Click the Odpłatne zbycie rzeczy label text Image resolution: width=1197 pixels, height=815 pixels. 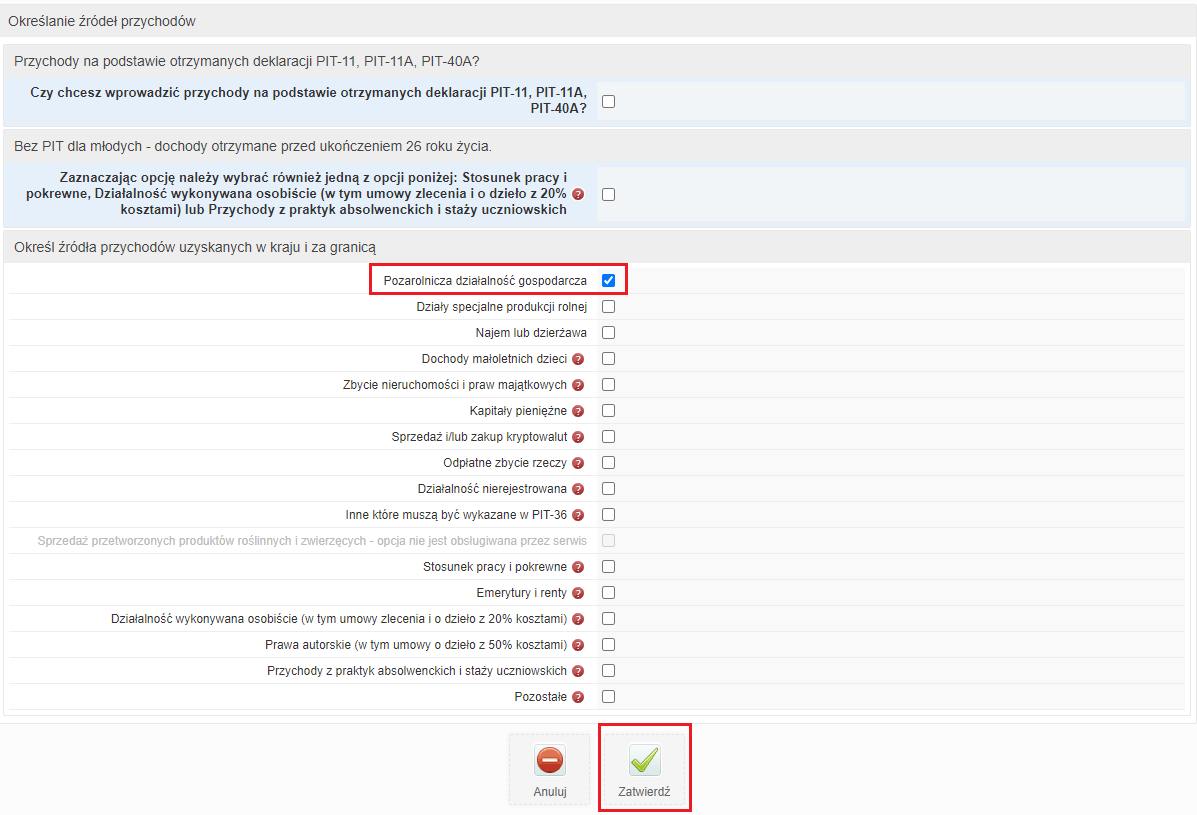click(x=505, y=462)
